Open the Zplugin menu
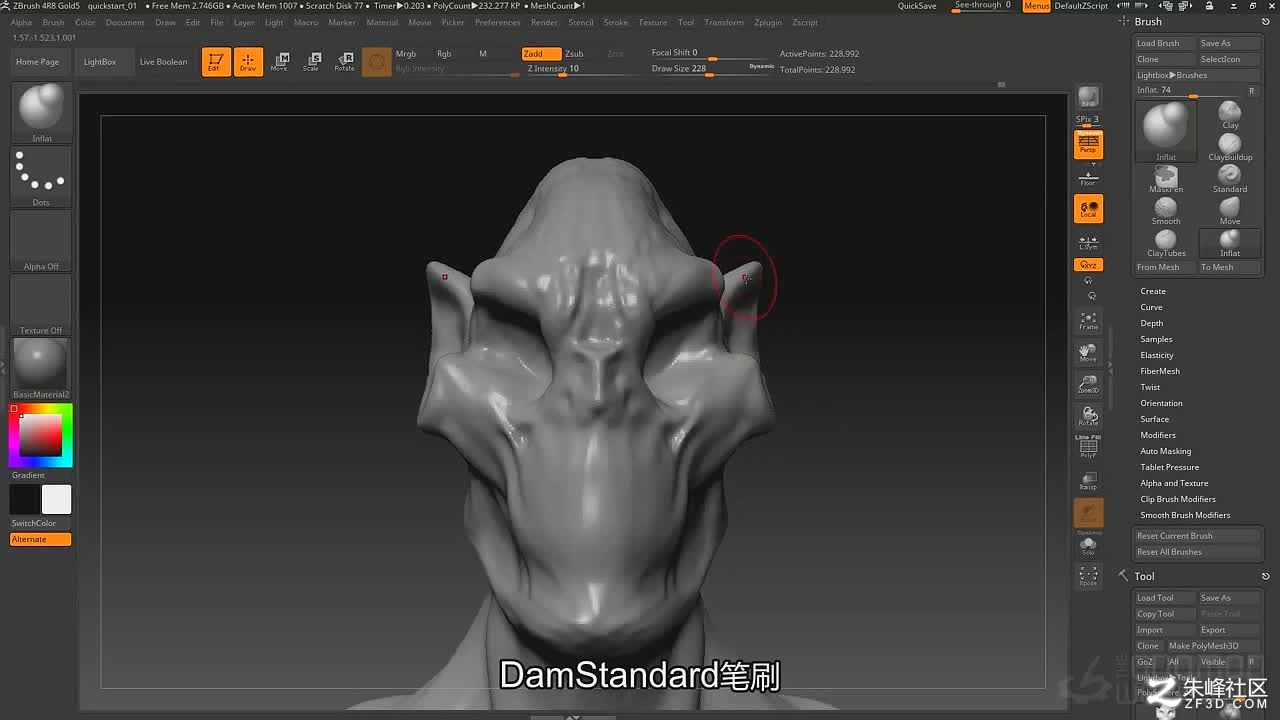Screen dimensions: 1280x720 [x=768, y=22]
